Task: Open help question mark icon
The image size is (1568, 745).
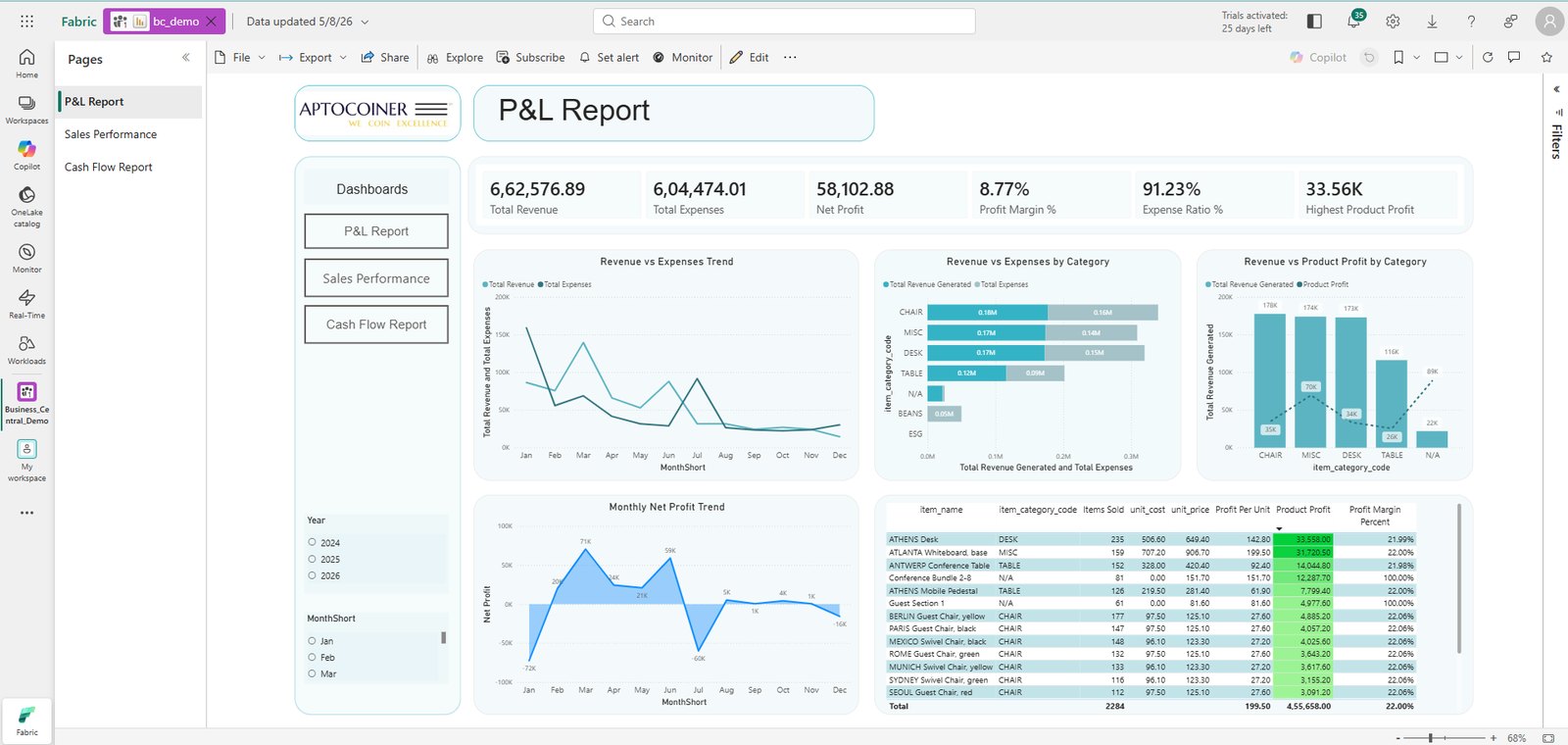Action: click(x=1471, y=21)
